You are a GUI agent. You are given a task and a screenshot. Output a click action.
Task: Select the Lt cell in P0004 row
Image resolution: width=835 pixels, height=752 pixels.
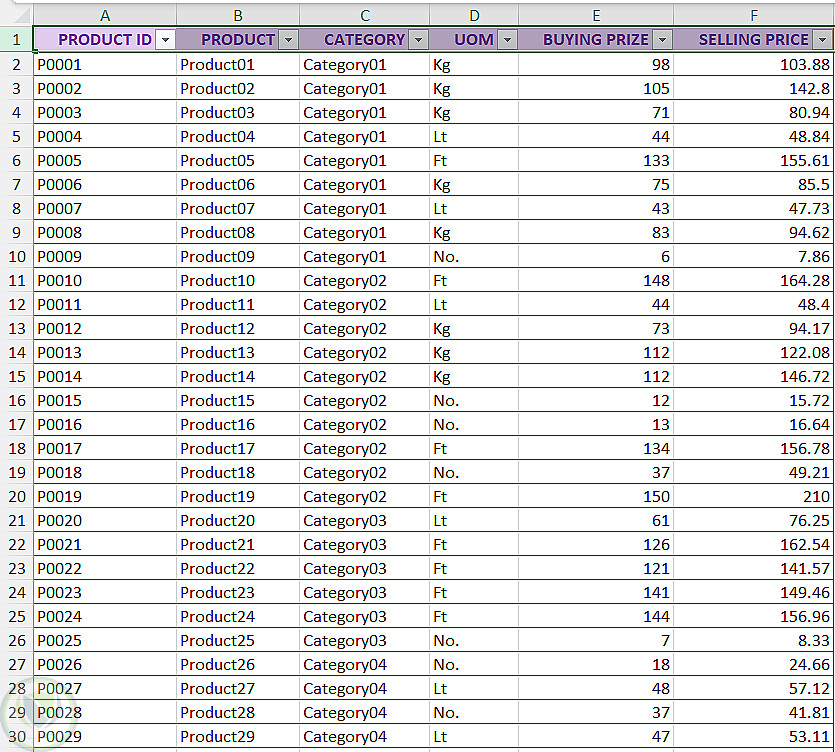tap(474, 136)
